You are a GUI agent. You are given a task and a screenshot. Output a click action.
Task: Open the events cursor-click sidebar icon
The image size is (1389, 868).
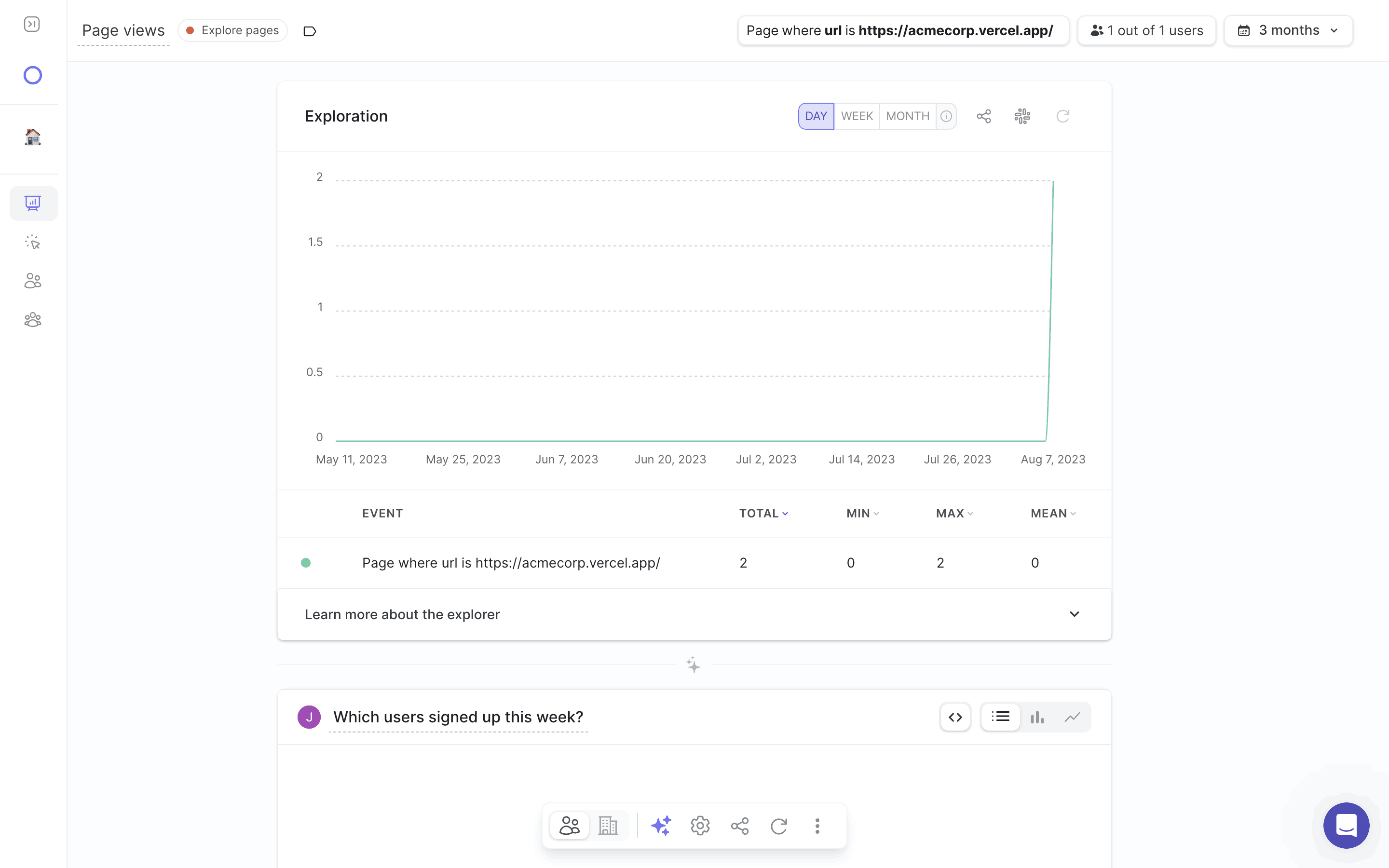33,242
